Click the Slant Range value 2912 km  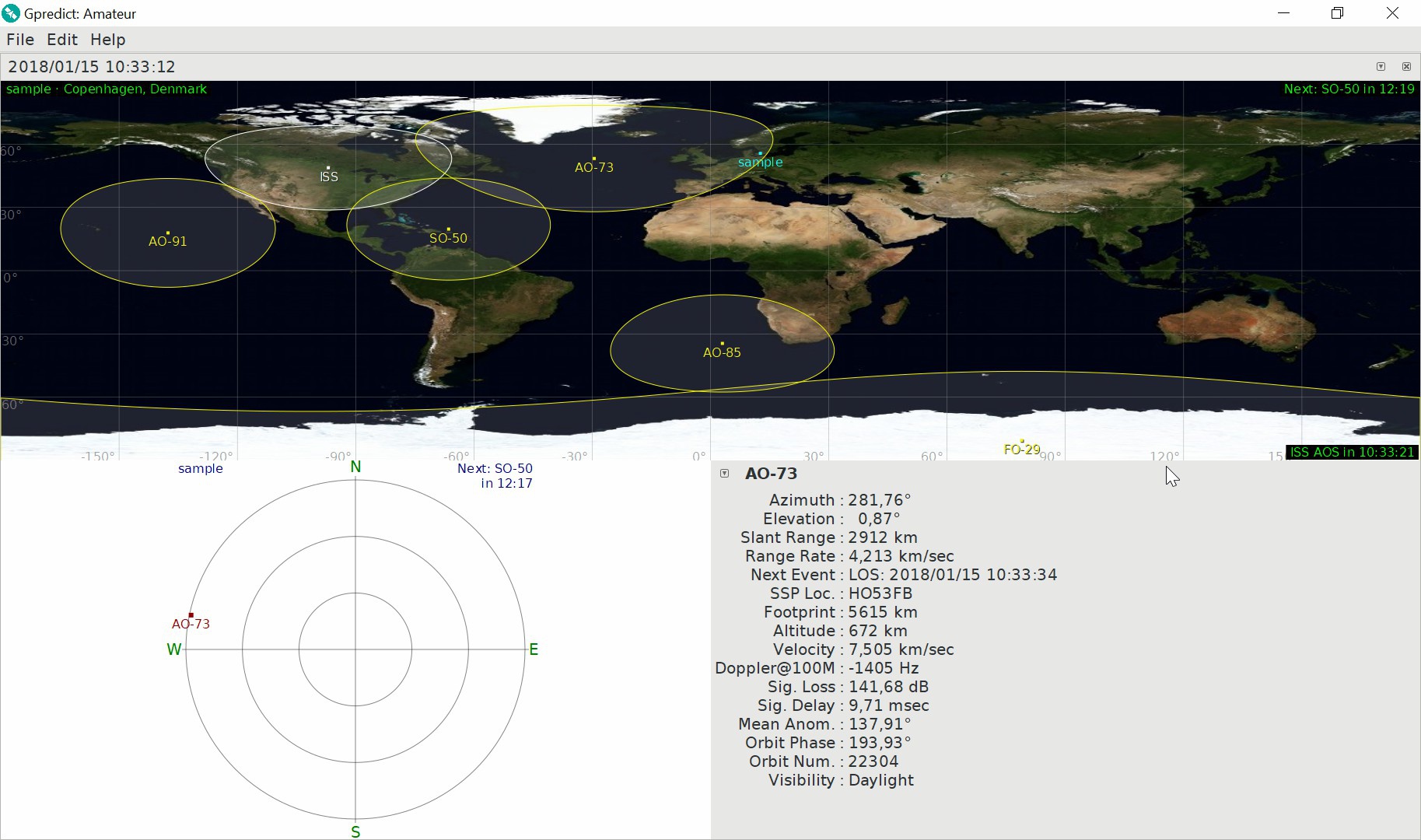883,537
